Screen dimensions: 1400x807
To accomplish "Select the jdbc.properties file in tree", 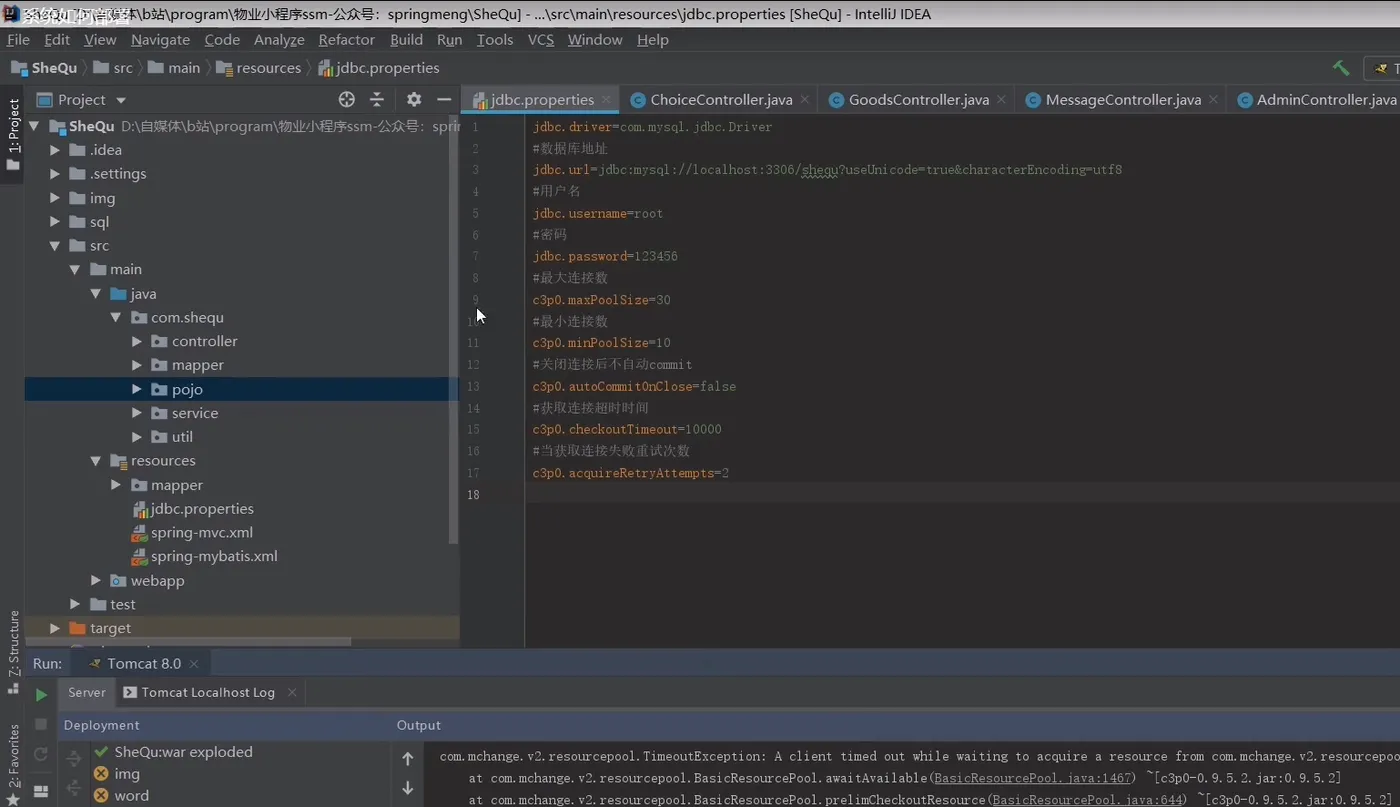I will tap(202, 508).
